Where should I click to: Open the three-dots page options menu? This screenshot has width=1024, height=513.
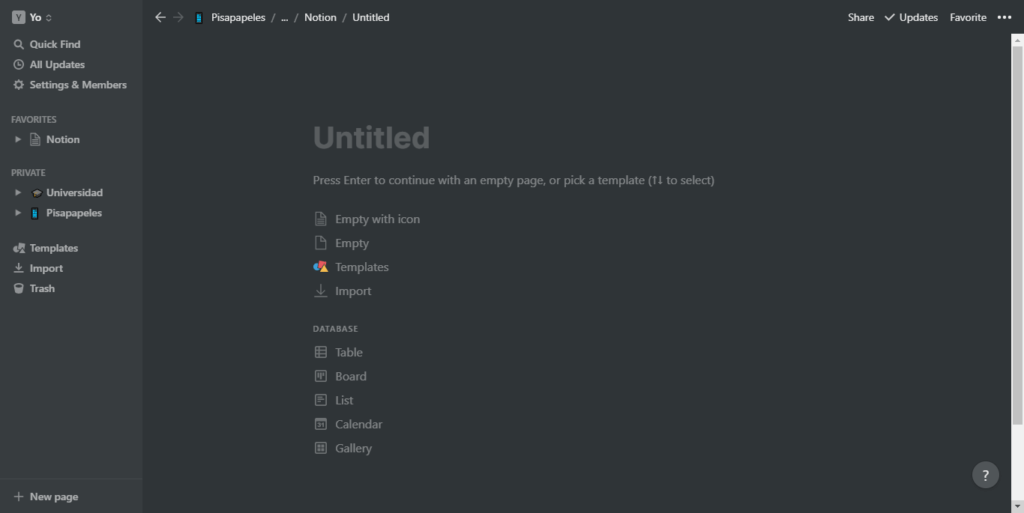1004,17
